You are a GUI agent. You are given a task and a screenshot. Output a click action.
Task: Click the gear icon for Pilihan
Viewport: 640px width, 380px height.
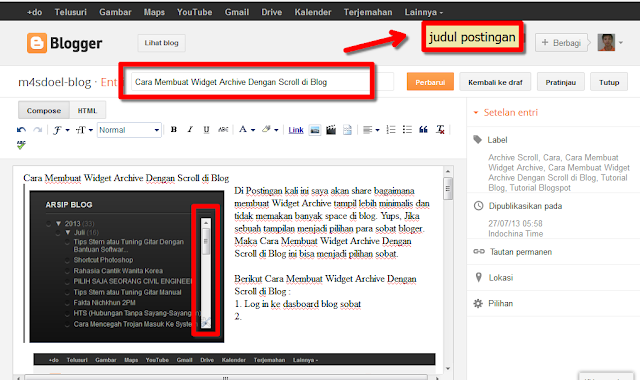(478, 303)
